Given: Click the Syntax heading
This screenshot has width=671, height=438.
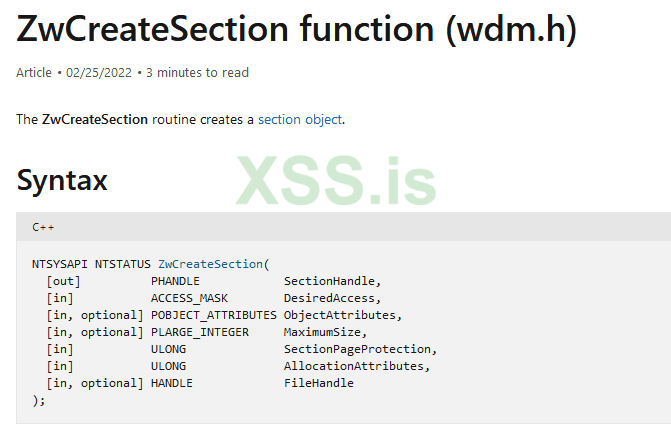Looking at the screenshot, I should tap(62, 181).
